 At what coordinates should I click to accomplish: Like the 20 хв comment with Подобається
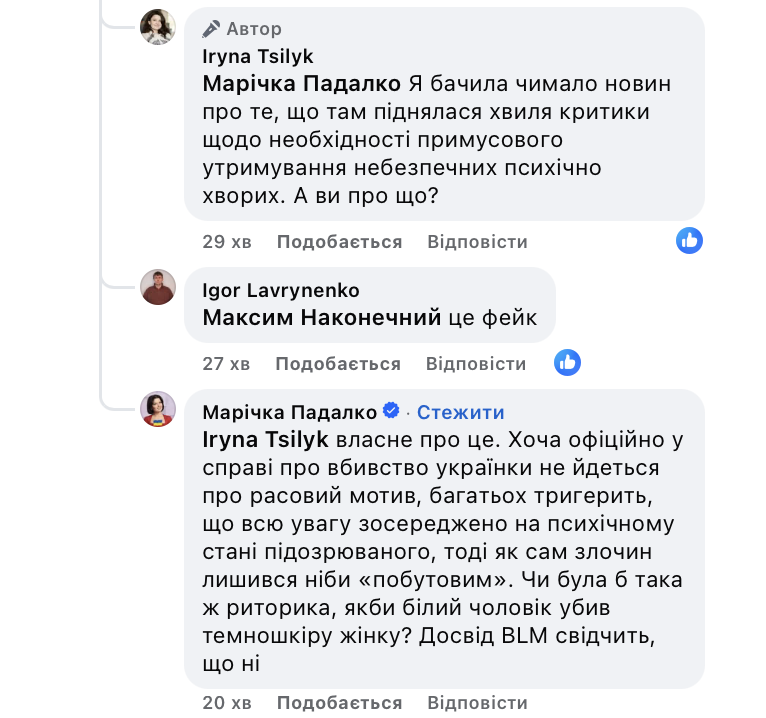coord(338,702)
